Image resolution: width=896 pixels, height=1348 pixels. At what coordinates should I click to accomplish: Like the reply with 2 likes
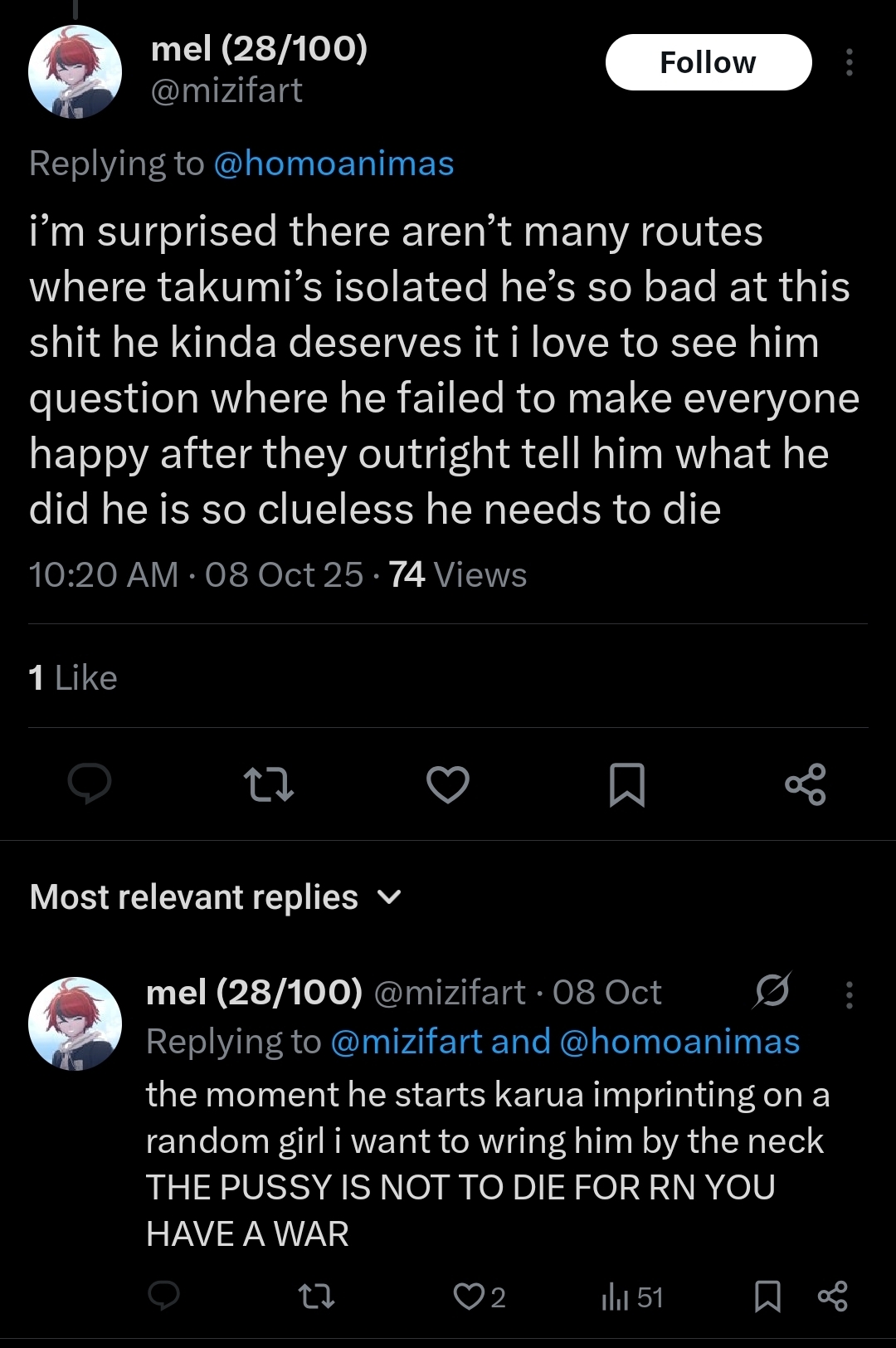click(469, 1296)
